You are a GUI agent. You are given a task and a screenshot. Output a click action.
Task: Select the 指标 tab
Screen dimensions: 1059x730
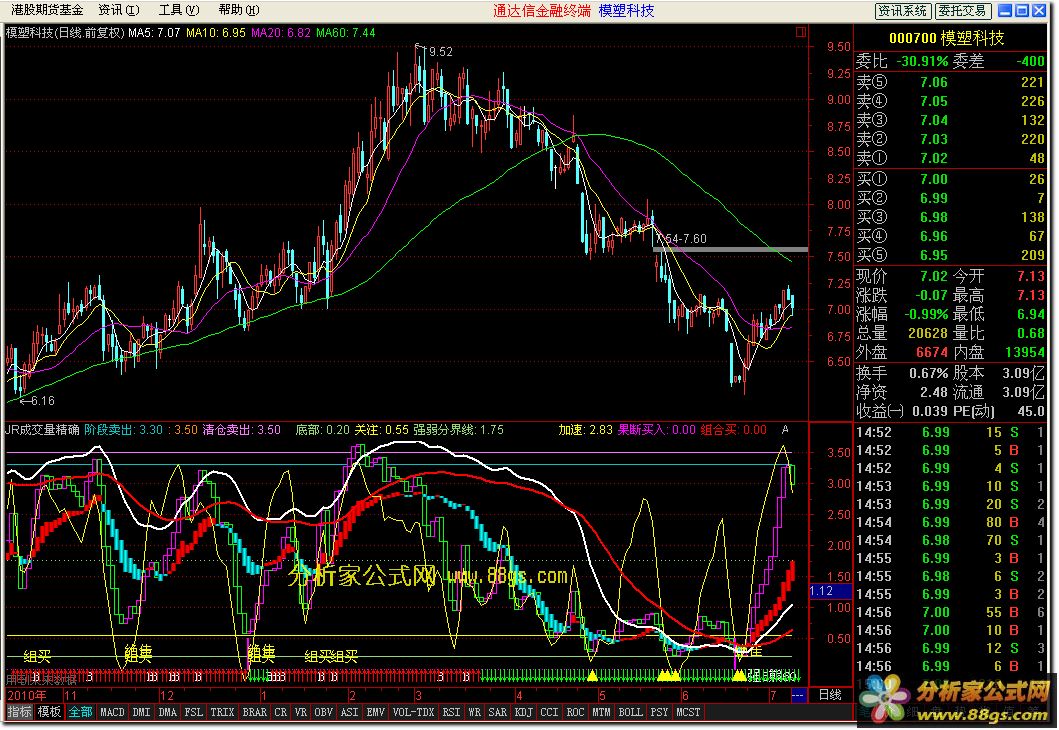tap(19, 712)
